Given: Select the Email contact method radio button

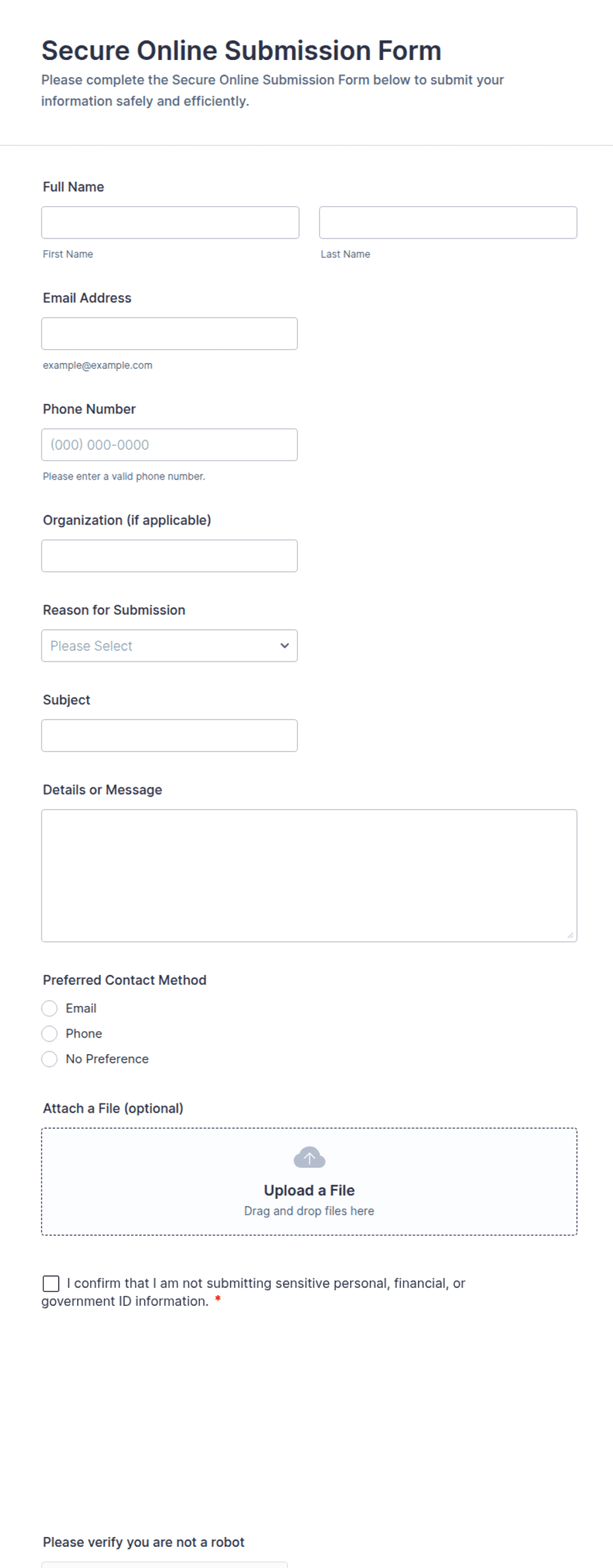Looking at the screenshot, I should (x=49, y=1009).
